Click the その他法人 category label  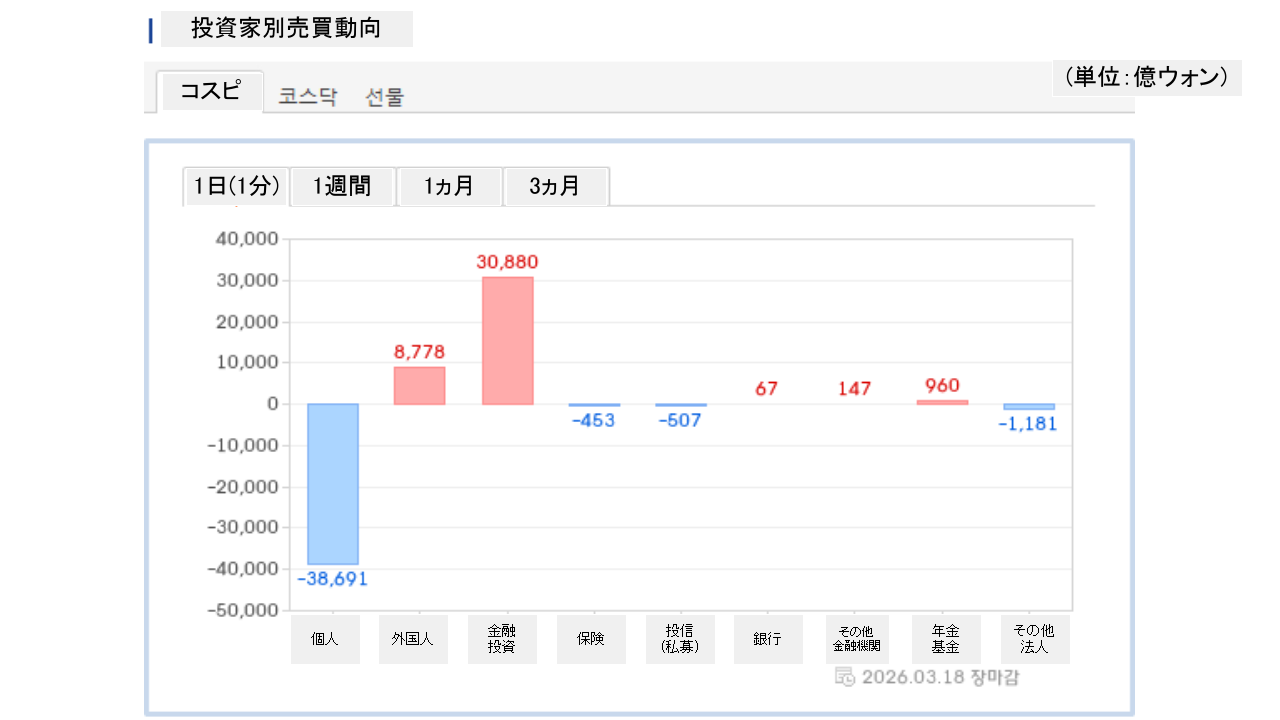pyautogui.click(x=1035, y=639)
